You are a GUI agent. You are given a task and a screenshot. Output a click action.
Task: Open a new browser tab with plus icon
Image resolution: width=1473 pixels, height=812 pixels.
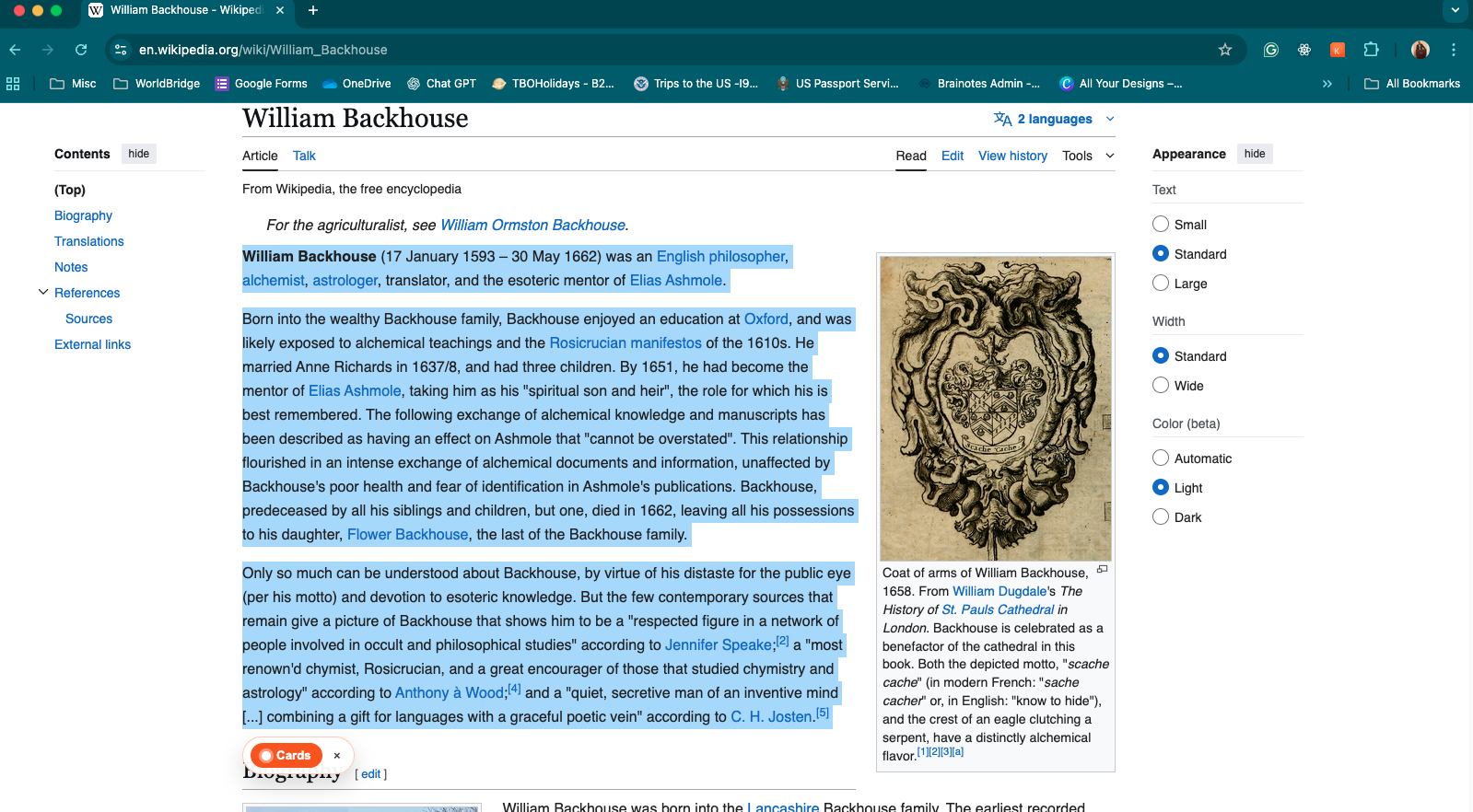313,10
